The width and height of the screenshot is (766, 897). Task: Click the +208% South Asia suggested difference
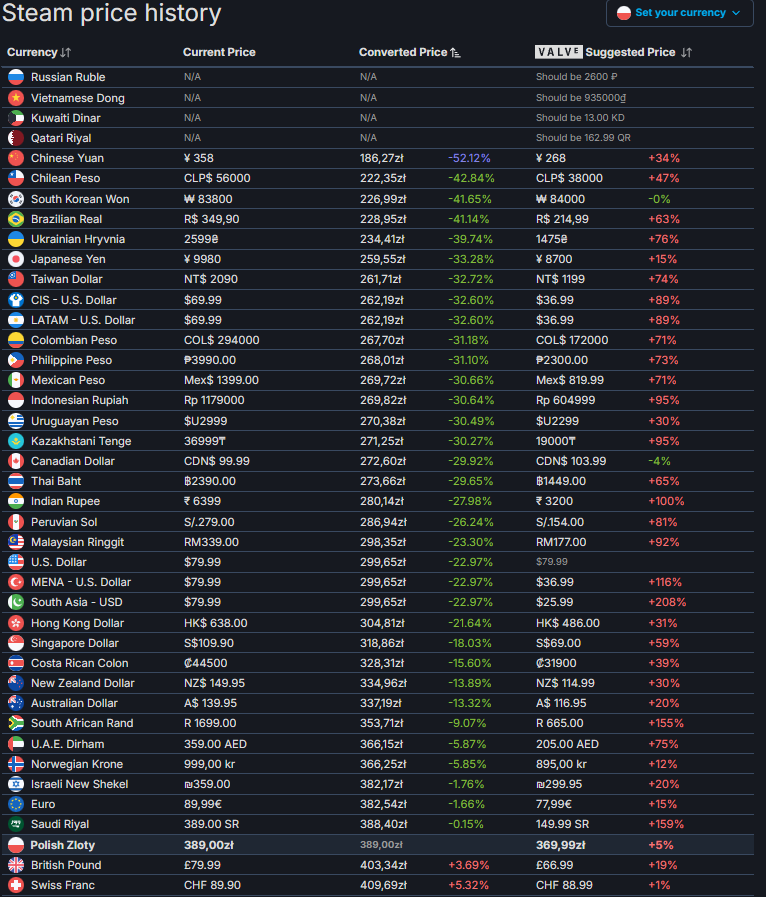(x=667, y=602)
